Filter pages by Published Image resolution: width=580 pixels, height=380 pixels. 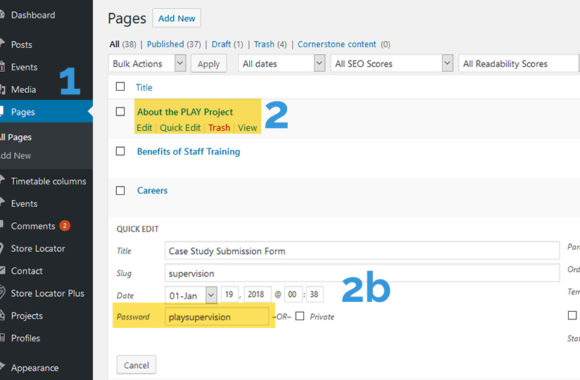165,44
